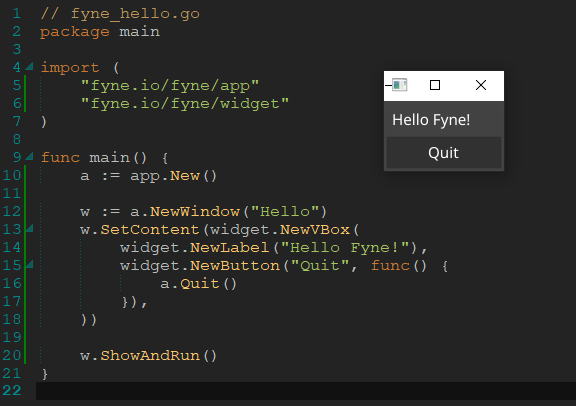This screenshot has width=576, height=406.
Task: Click NewWindow on line 12
Action: [195, 212]
